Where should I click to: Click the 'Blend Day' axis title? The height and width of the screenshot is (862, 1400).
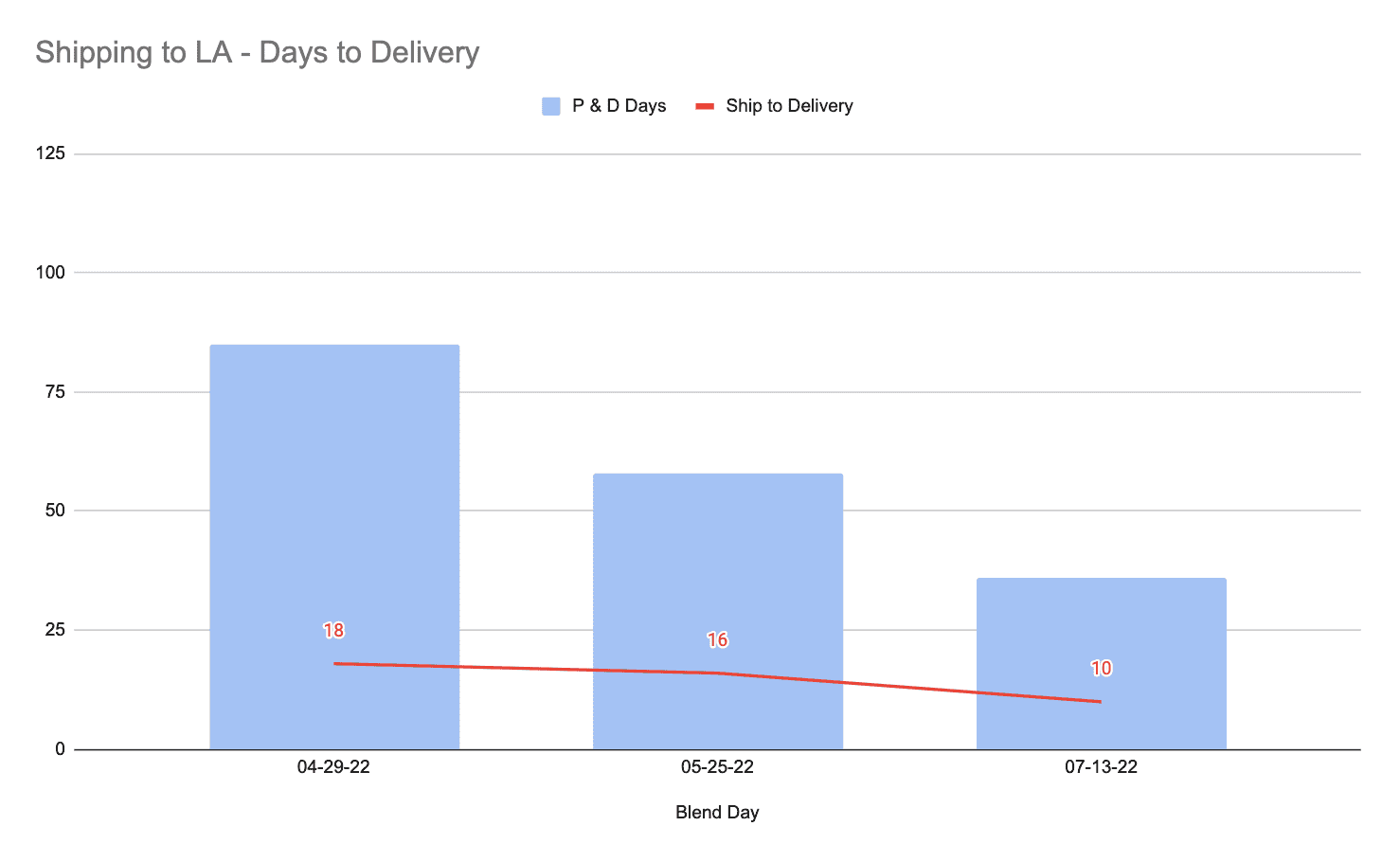(x=717, y=813)
